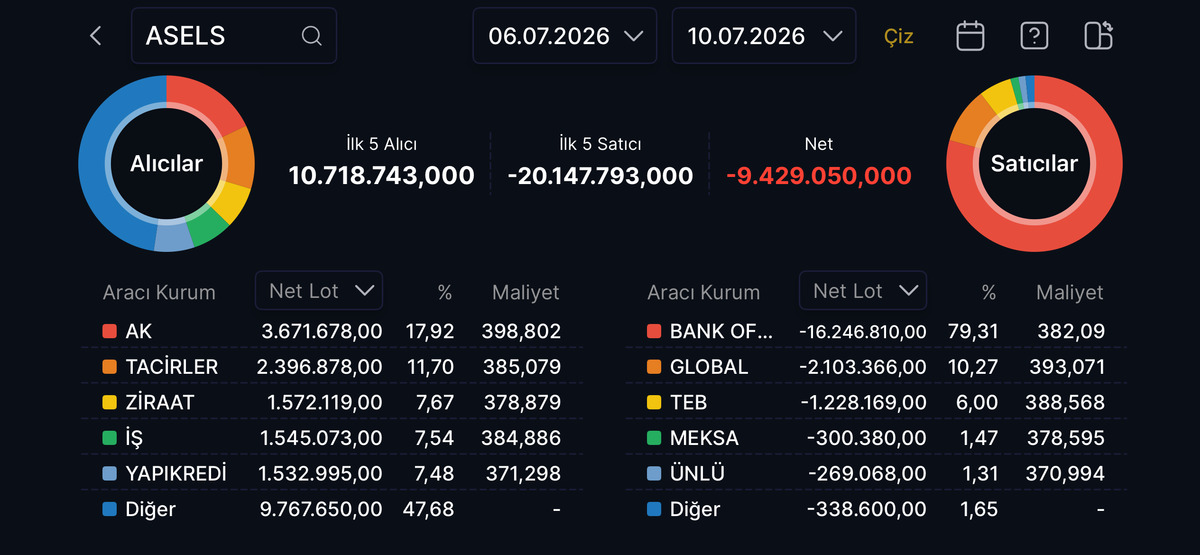Open the start date 06.07.2026 dropdown

coord(565,36)
